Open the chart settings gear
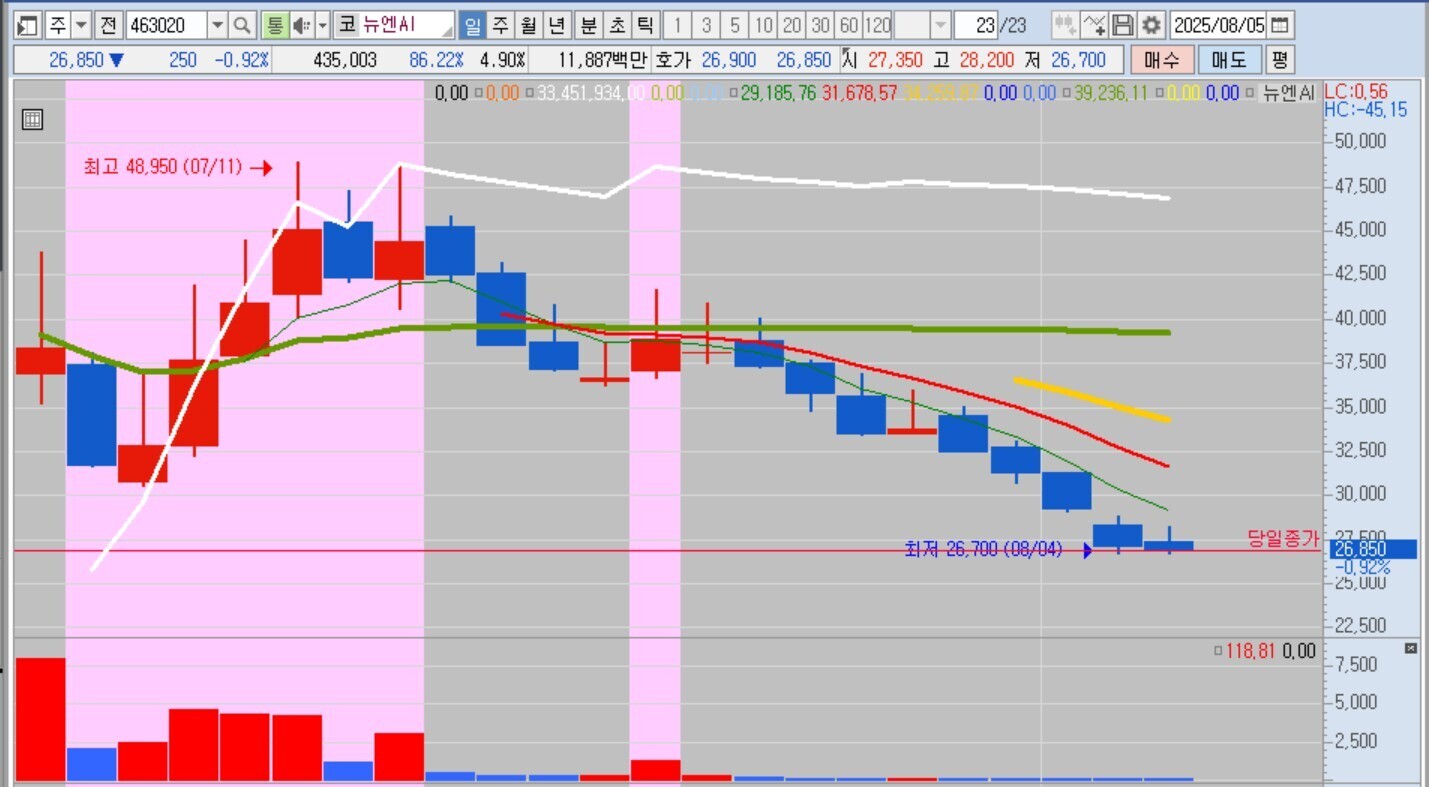Screen dimensions: 1429x787 coord(1153,25)
